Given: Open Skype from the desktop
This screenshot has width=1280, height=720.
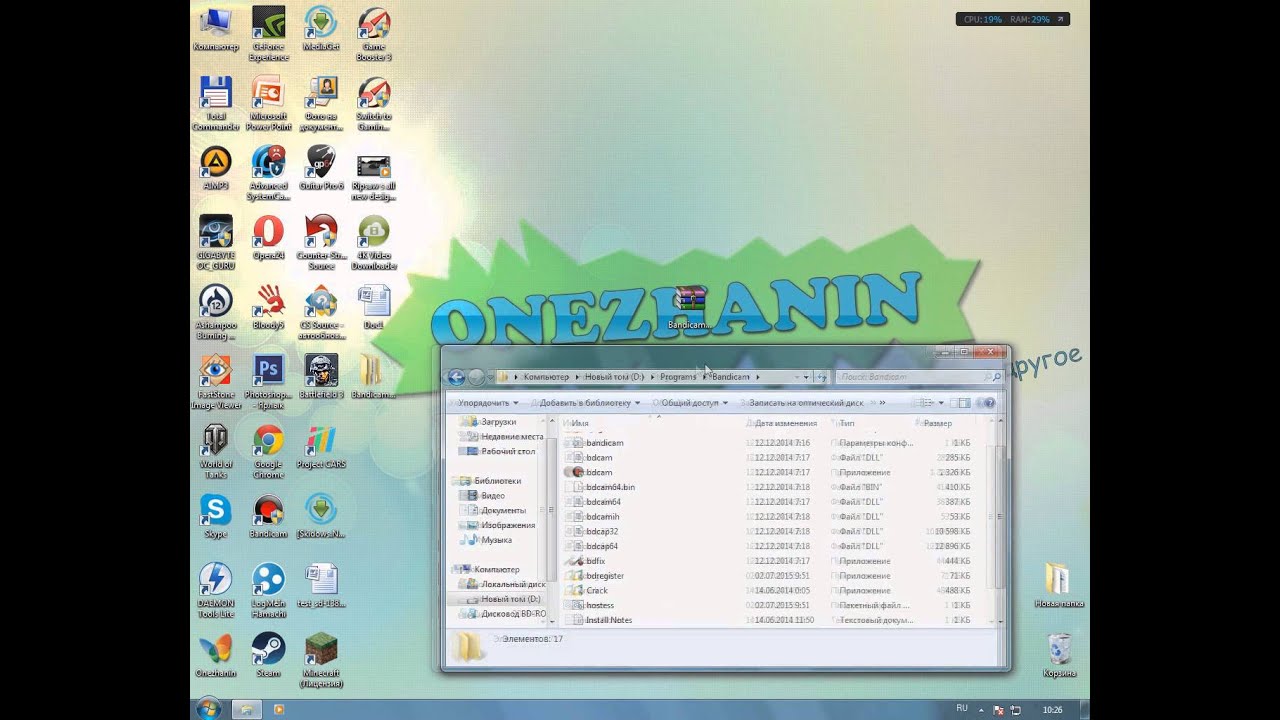Looking at the screenshot, I should [215, 516].
